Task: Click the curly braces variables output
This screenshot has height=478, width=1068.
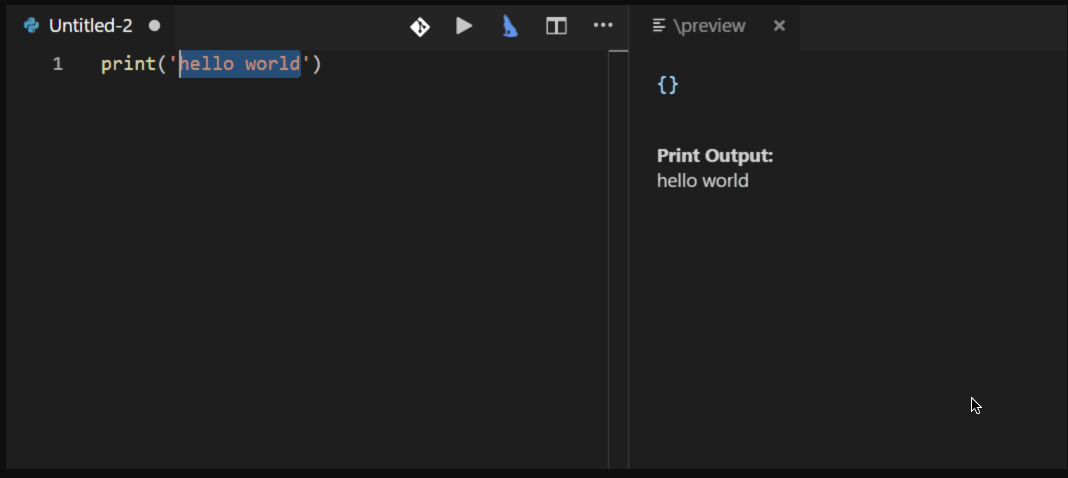Action: point(668,85)
